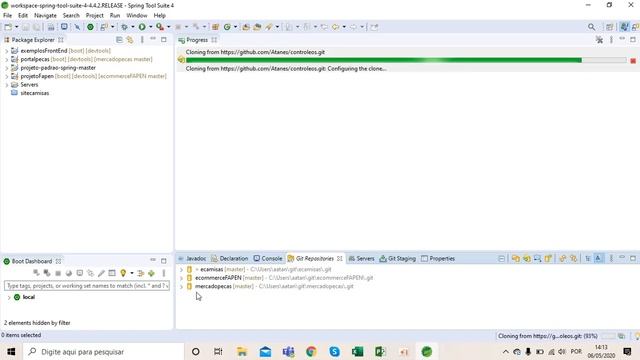Click Remove All Finished Operations icon
The width and height of the screenshot is (640, 360).
point(599,40)
